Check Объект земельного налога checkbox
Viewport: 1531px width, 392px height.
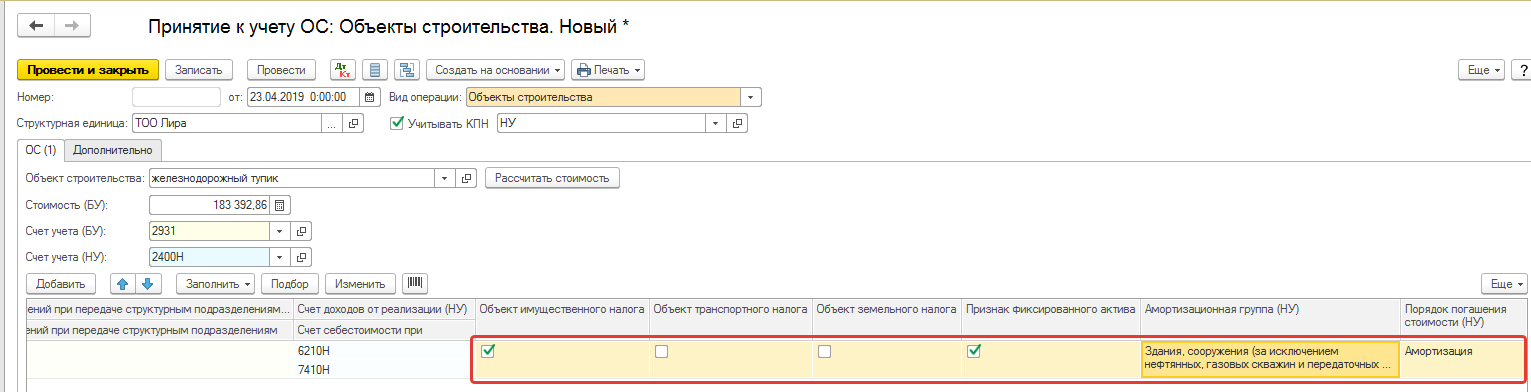click(x=825, y=351)
